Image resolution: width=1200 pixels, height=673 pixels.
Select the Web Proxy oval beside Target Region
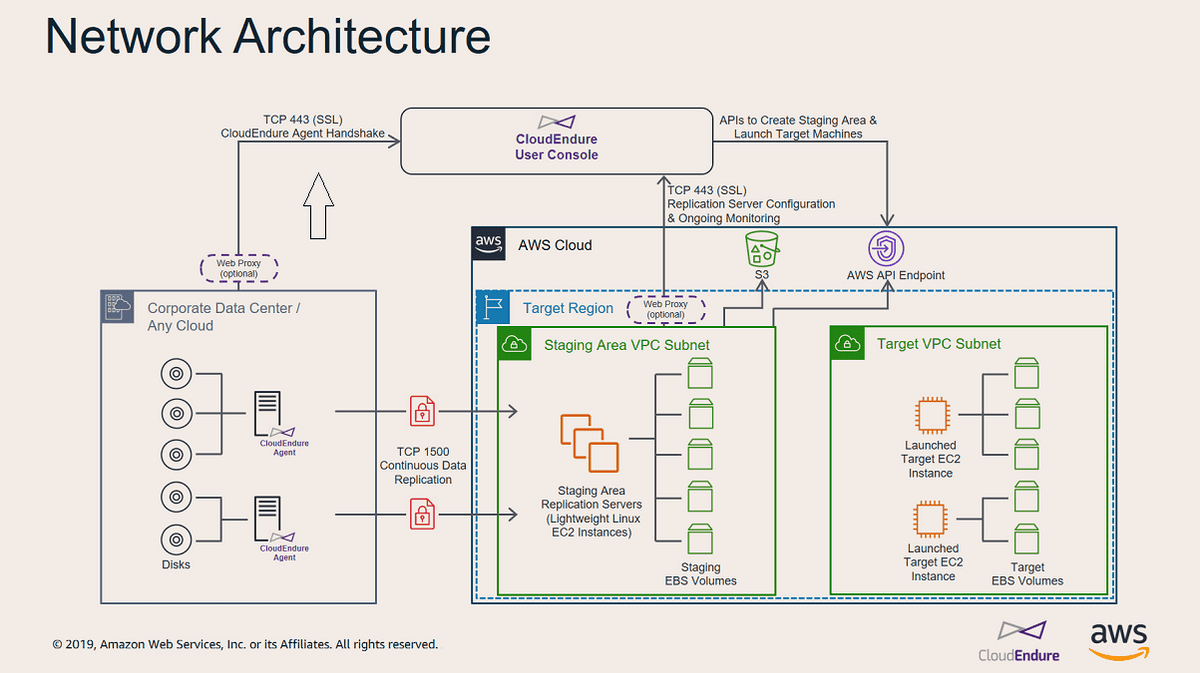666,309
